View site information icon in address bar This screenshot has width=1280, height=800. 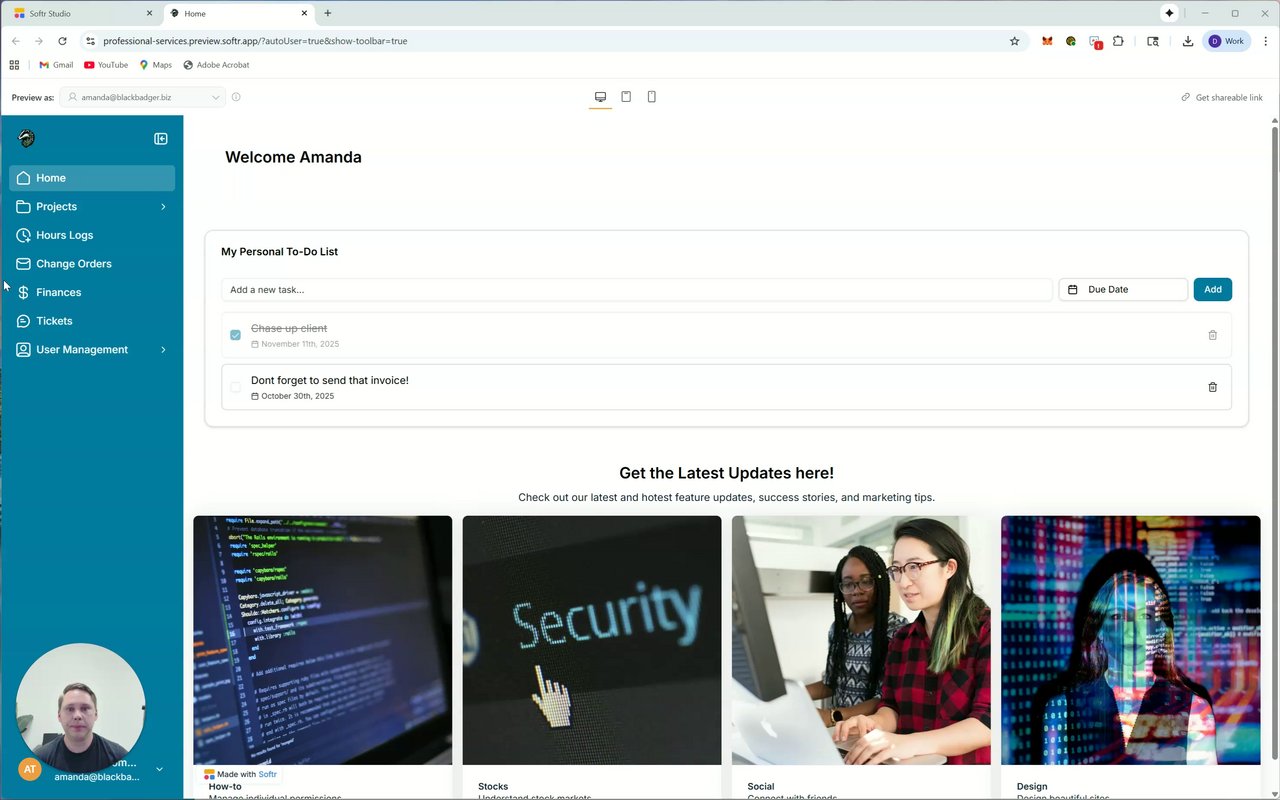pos(90,41)
